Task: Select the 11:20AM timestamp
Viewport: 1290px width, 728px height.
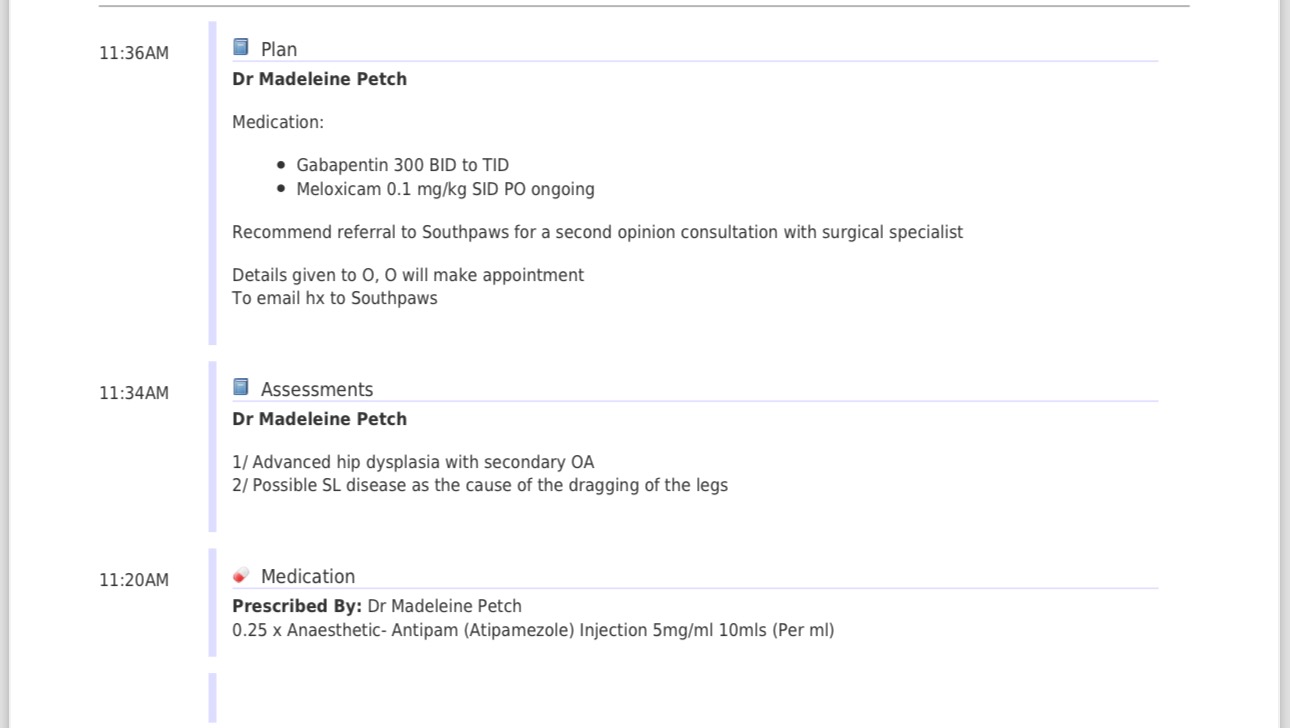Action: click(x=134, y=580)
